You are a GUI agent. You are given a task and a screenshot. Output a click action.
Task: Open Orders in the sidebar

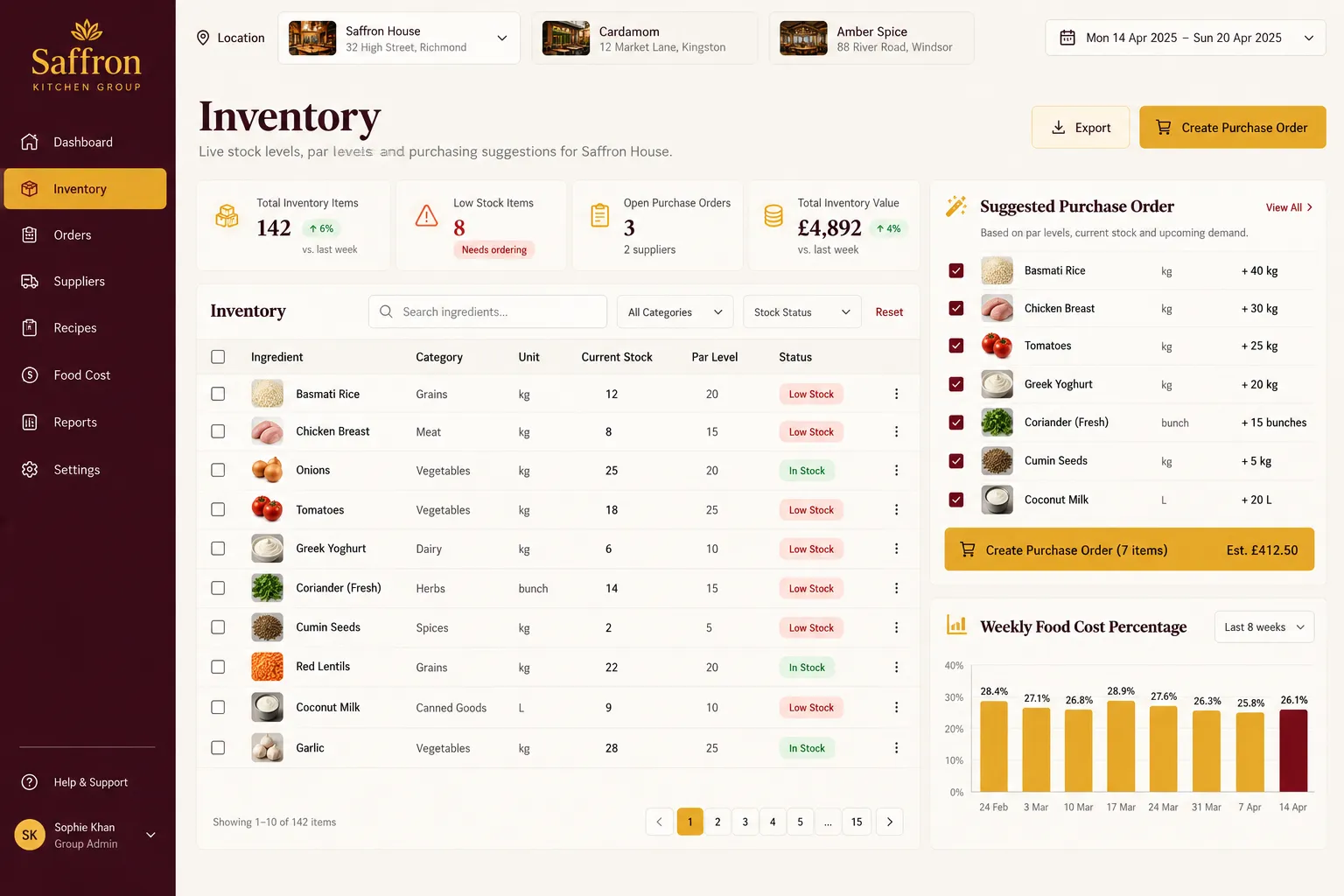click(x=85, y=234)
